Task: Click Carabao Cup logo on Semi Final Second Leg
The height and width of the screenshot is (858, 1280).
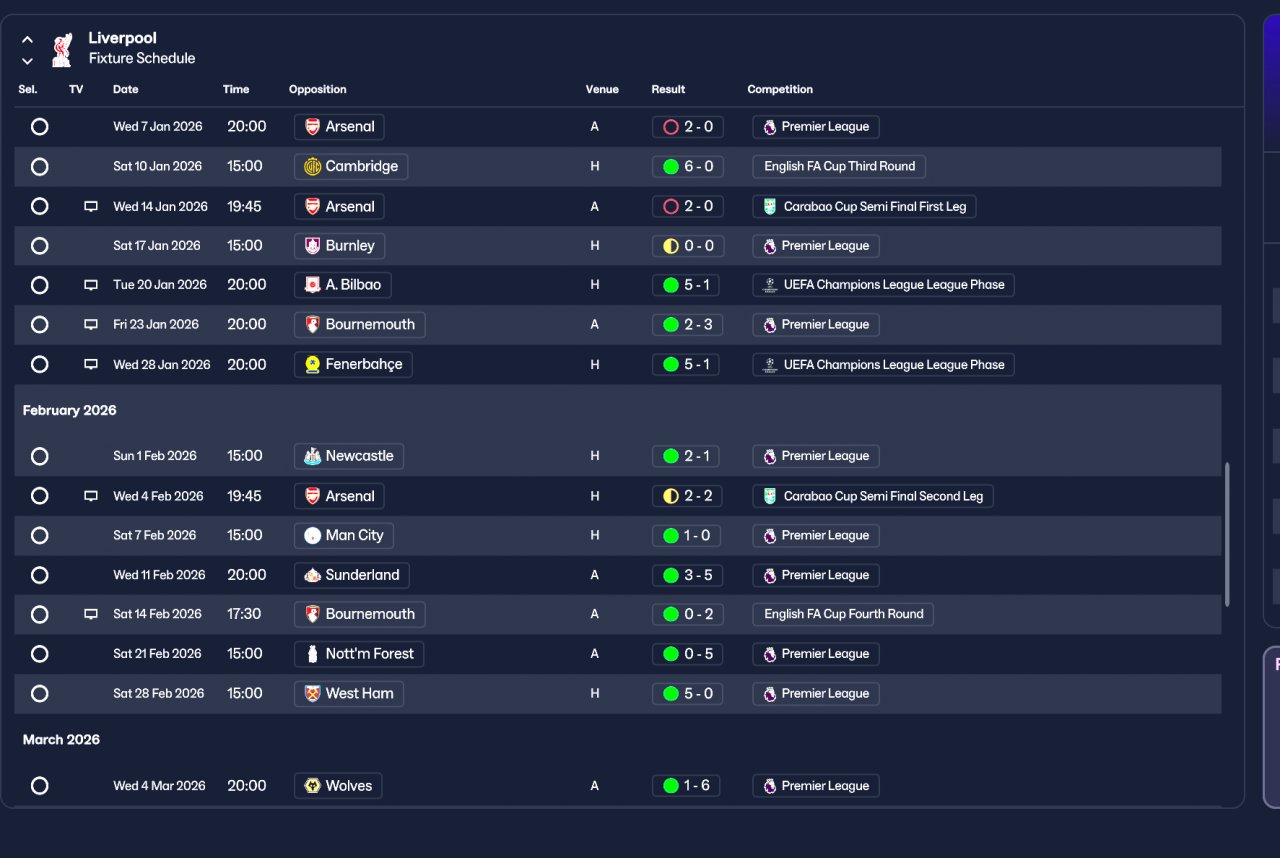Action: click(769, 496)
